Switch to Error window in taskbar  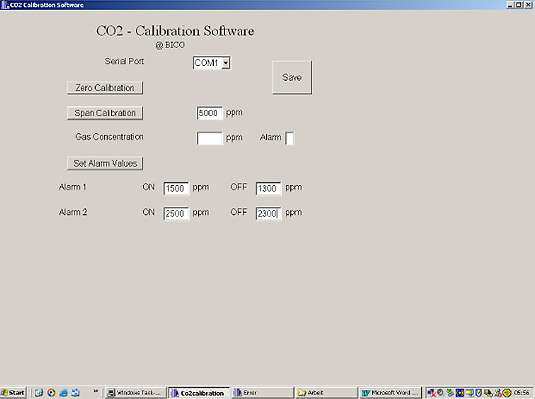[262, 393]
